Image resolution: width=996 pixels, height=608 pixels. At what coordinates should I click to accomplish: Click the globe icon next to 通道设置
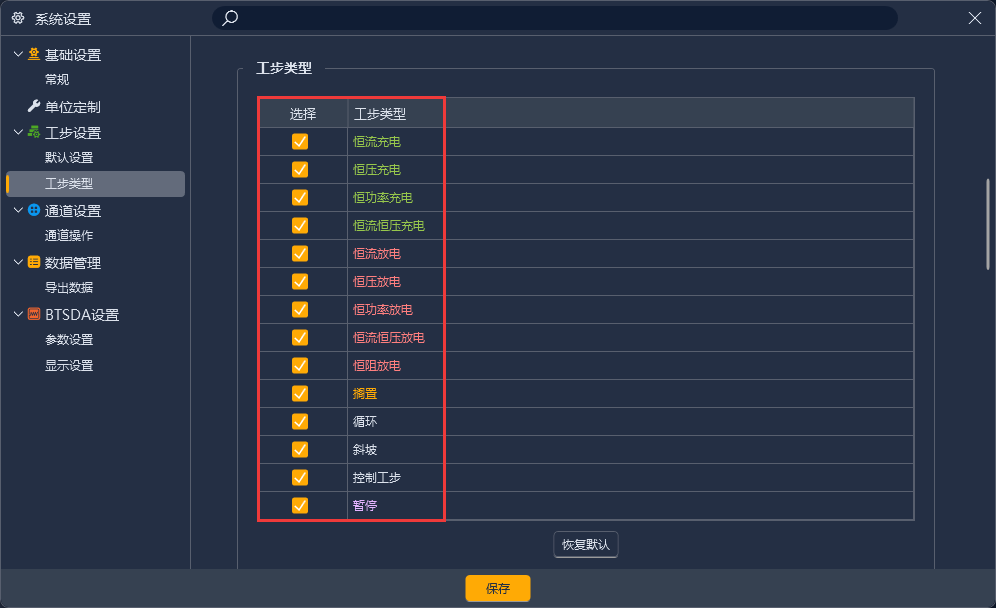[x=32, y=210]
